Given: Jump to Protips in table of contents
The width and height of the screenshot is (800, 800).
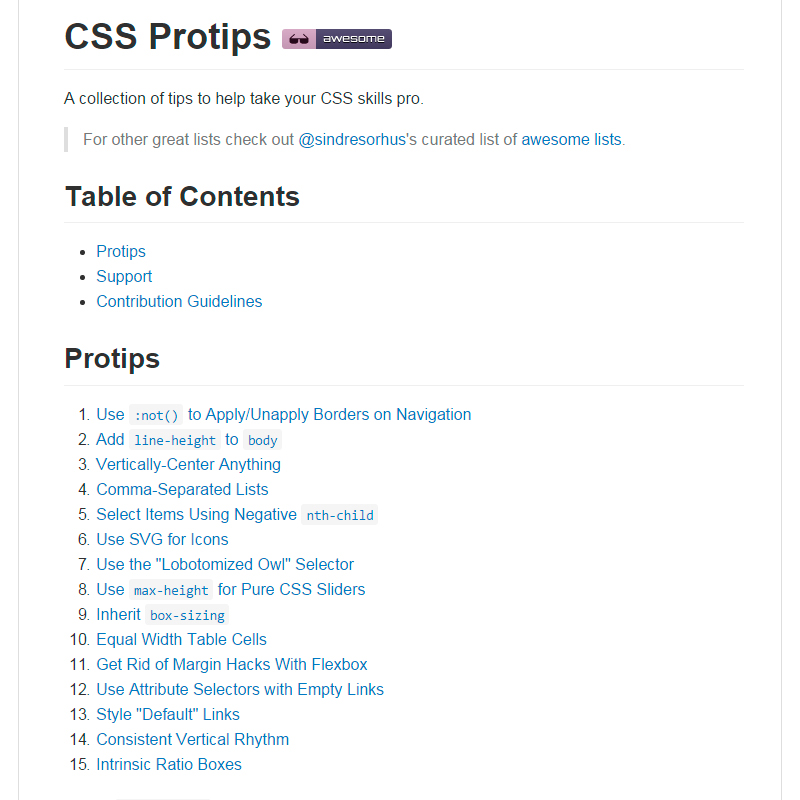Looking at the screenshot, I should tap(121, 251).
